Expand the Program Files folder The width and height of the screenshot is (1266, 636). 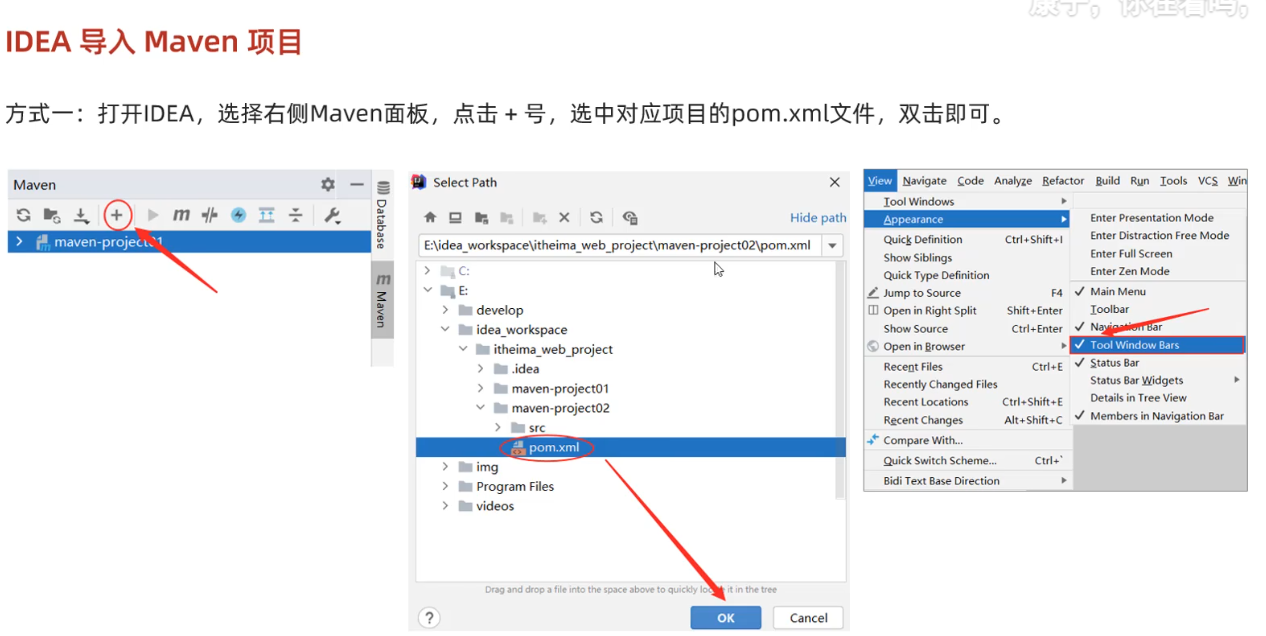click(446, 486)
